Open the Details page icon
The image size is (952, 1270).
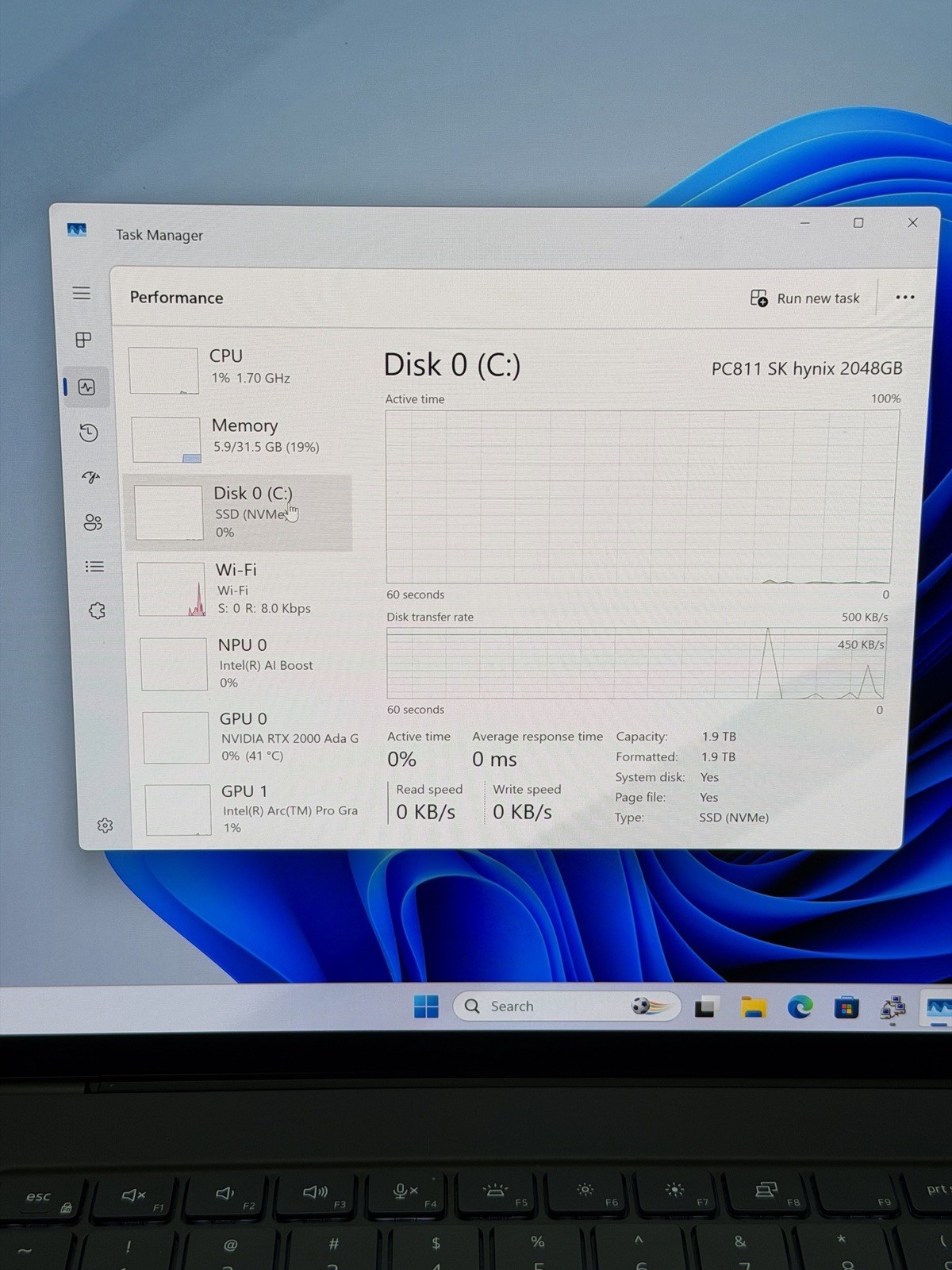pyautogui.click(x=94, y=567)
